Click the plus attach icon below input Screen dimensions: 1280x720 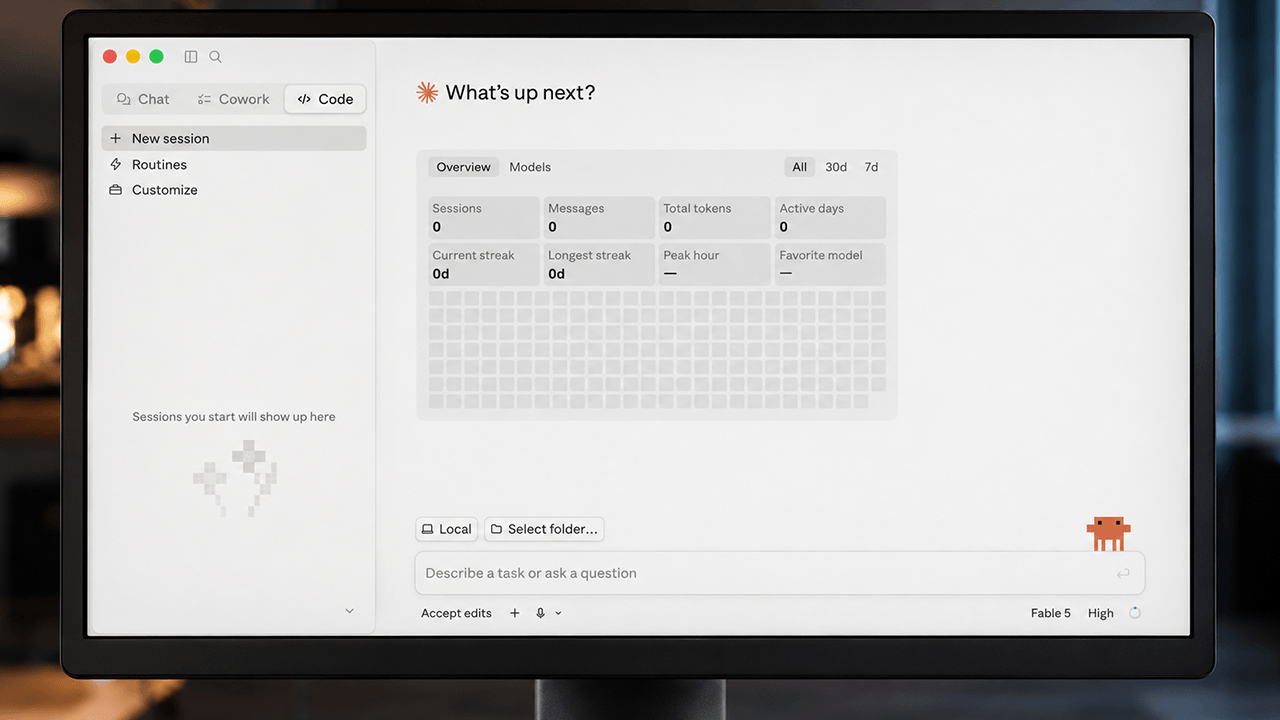pyautogui.click(x=515, y=613)
